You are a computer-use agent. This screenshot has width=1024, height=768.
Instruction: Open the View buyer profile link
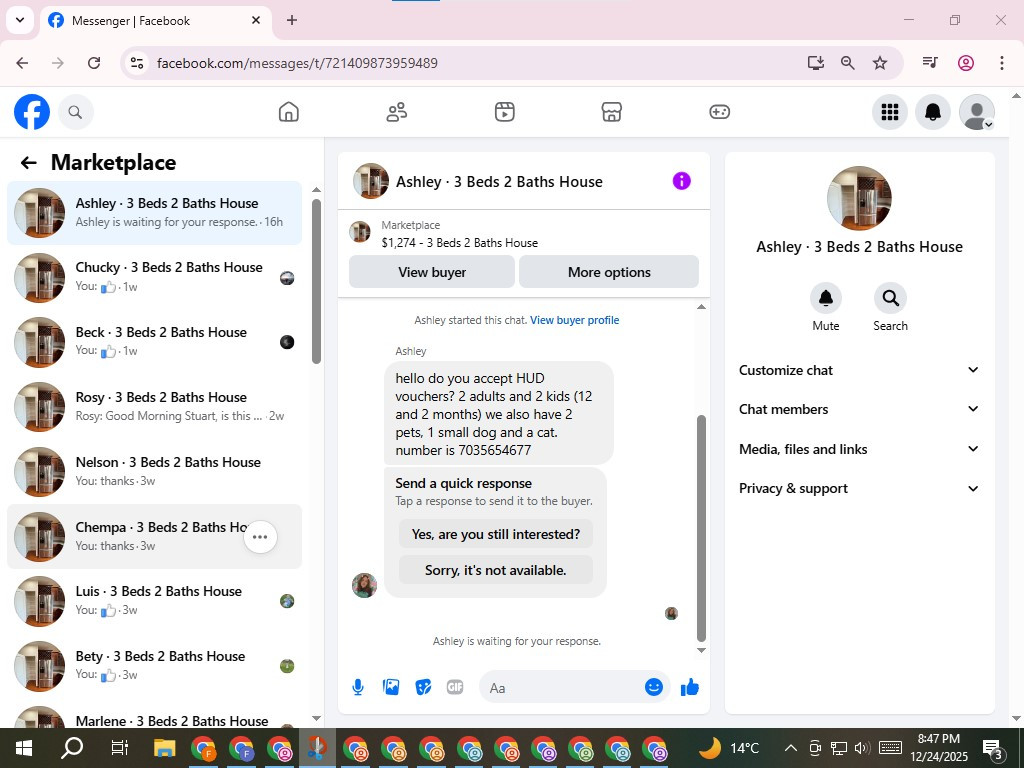coord(575,320)
